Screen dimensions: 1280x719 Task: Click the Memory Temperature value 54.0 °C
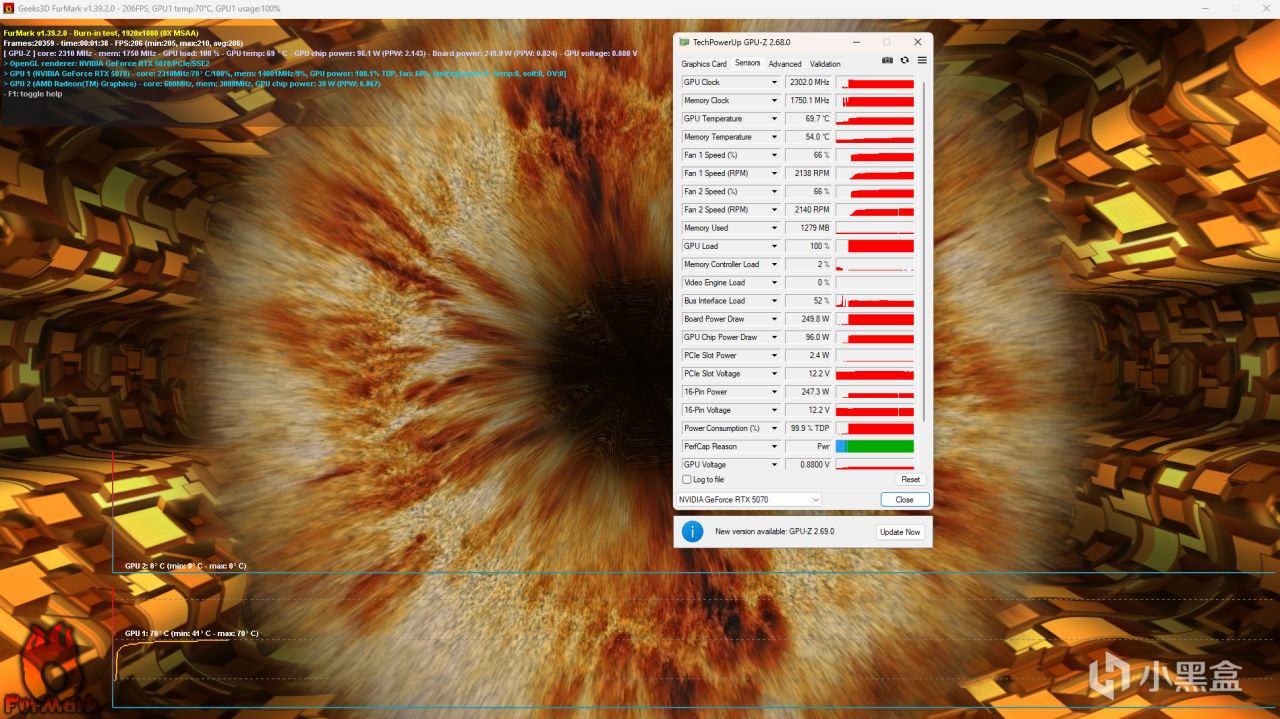[808, 137]
